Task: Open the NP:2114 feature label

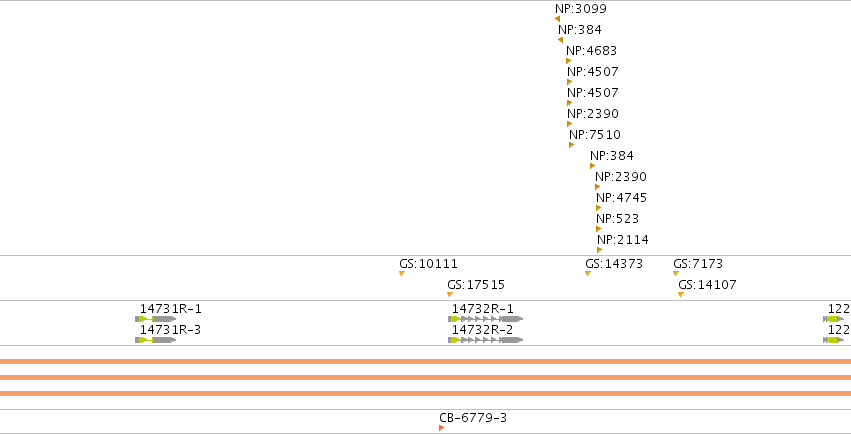Action: point(623,240)
